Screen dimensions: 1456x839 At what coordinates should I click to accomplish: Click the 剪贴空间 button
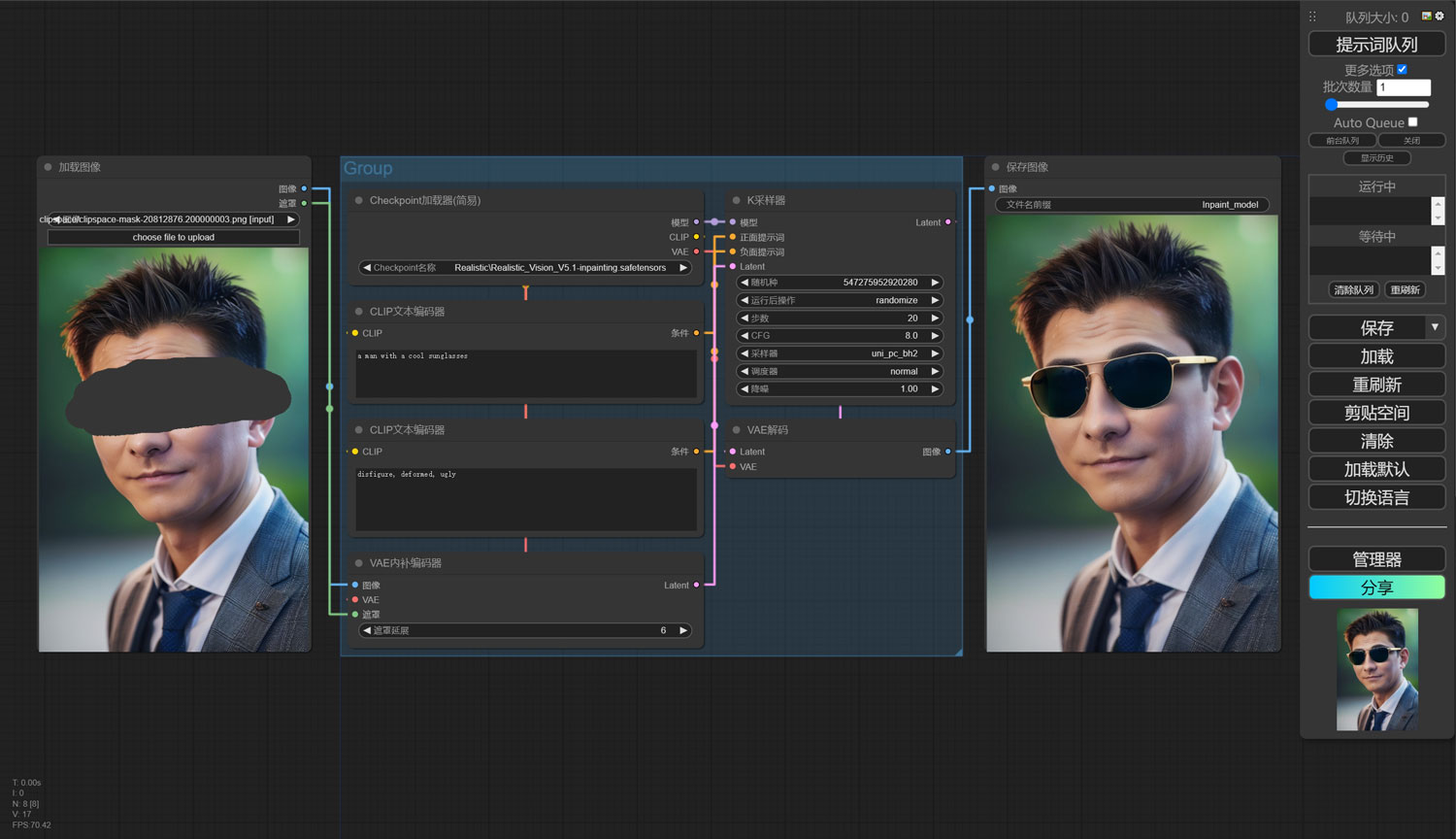pyautogui.click(x=1376, y=413)
